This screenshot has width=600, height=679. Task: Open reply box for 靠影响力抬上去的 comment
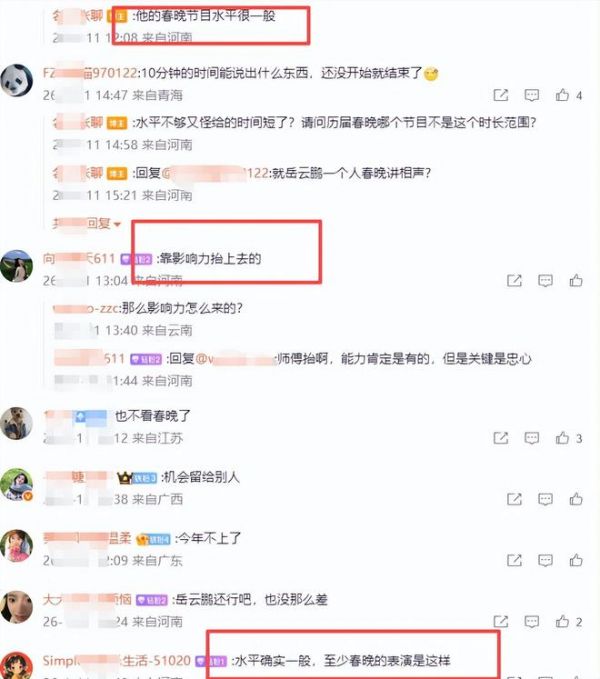(545, 281)
